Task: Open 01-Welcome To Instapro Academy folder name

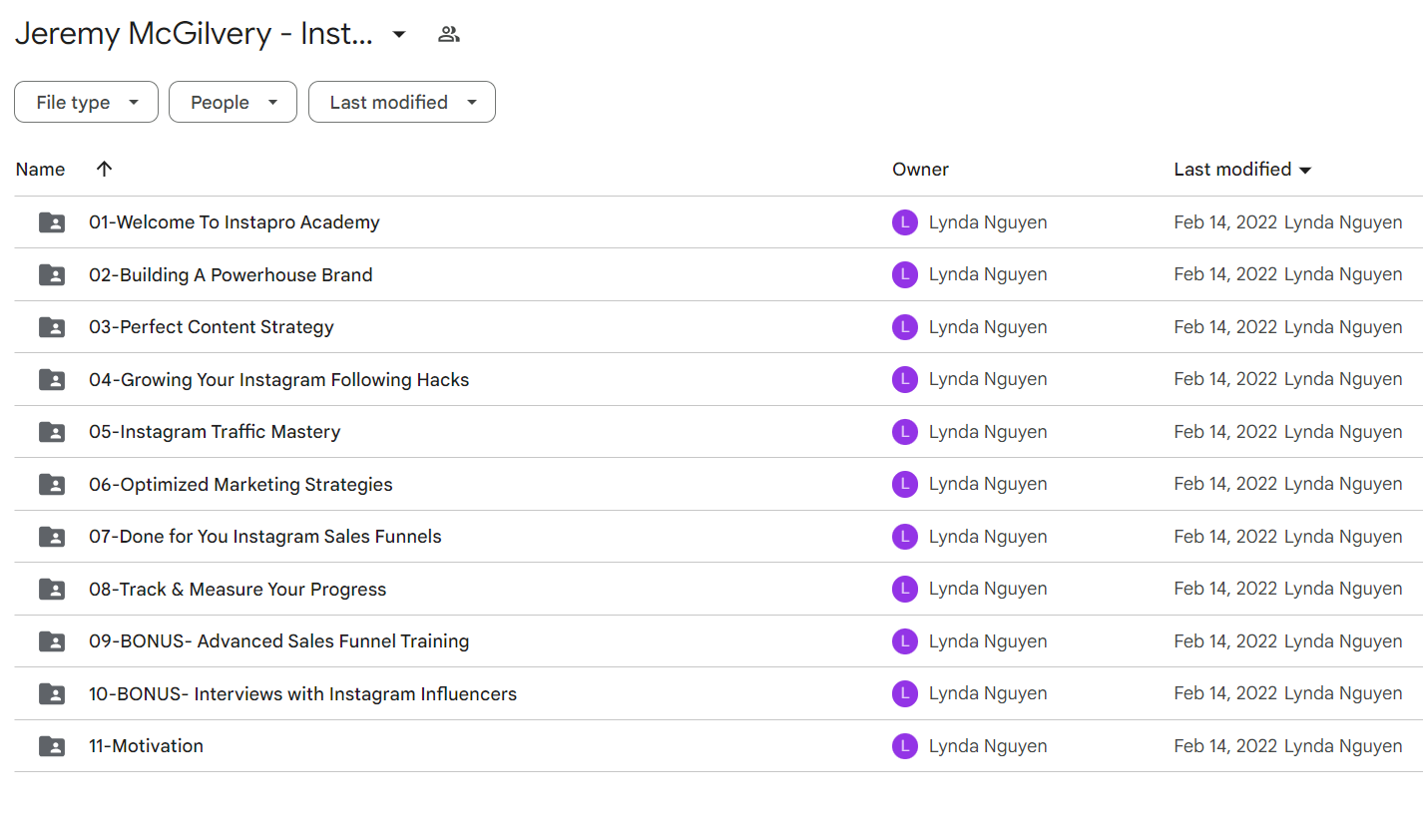Action: [235, 222]
